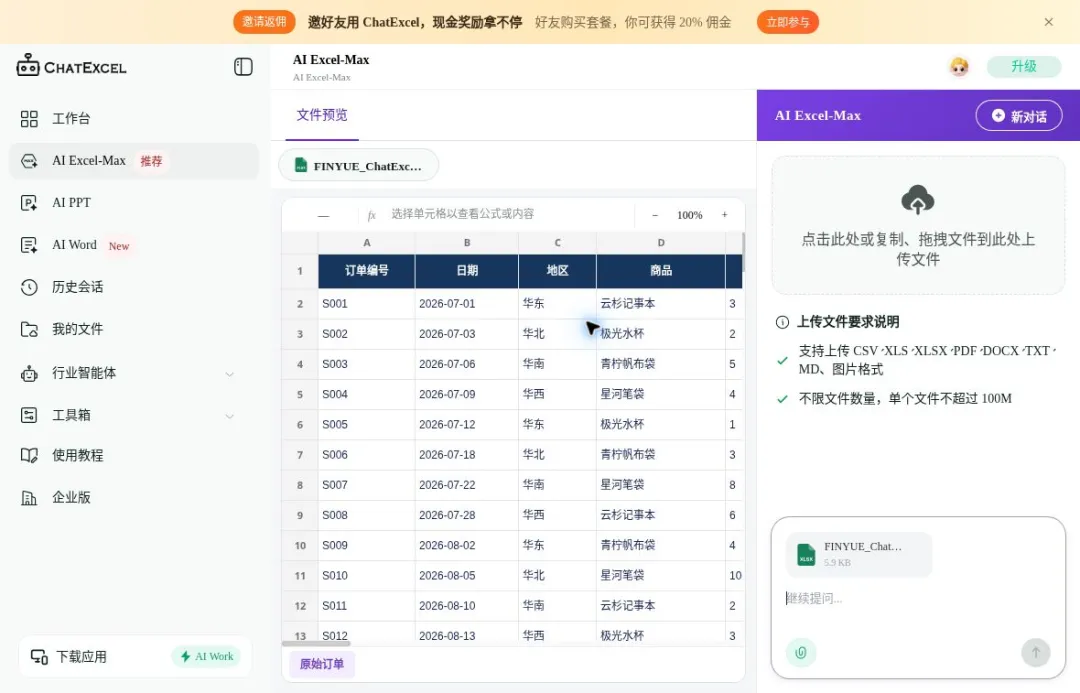The image size is (1080, 693).
Task: Click 我的文件 folder icon
Action: coord(29,329)
